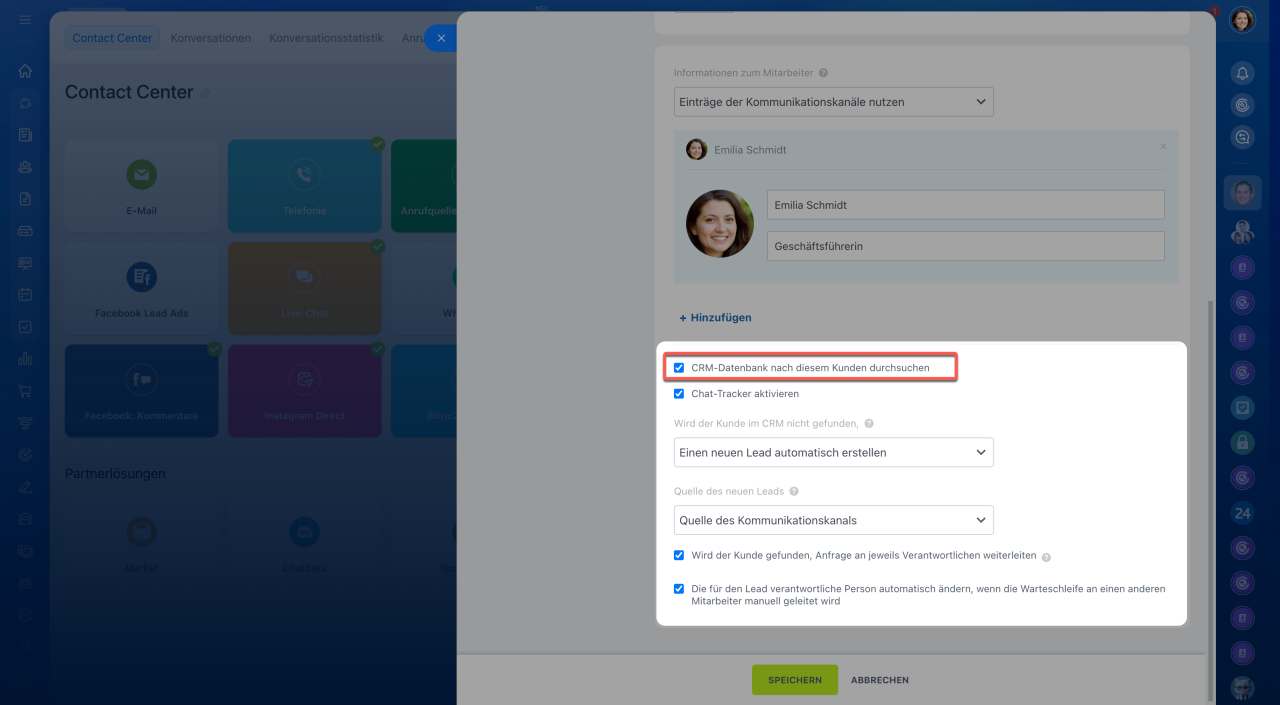
Task: Click the '+ Hinzufügen' link
Action: (716, 318)
